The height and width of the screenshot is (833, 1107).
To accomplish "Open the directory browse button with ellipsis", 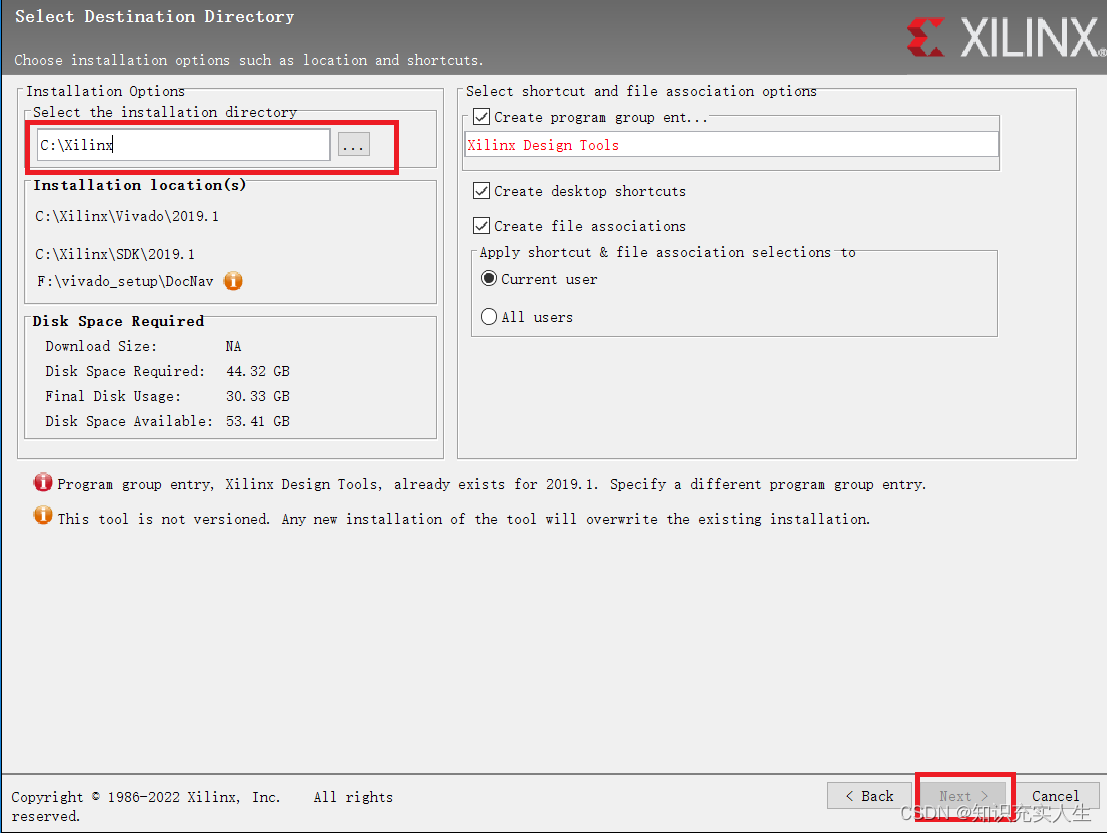I will (x=354, y=145).
